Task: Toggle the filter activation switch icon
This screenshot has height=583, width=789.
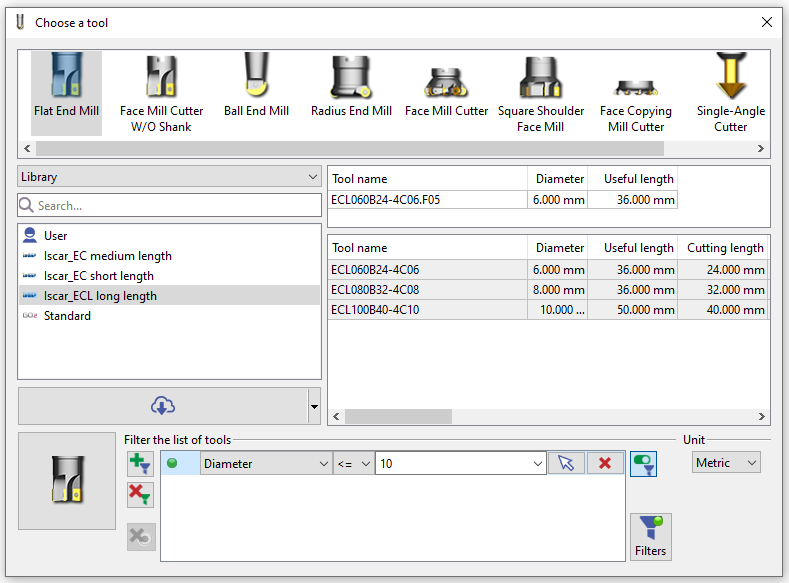Action: (643, 464)
